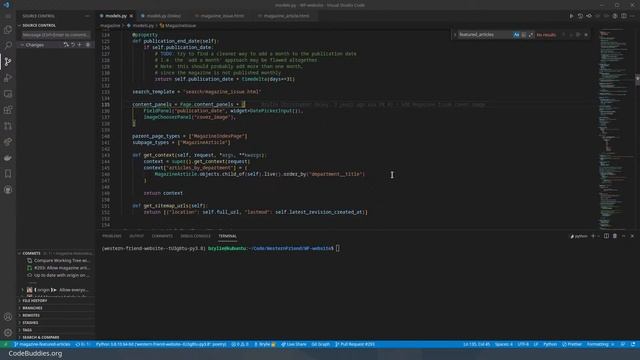Open the Manage gear icon
640x360 pixels.
(x=8, y=333)
